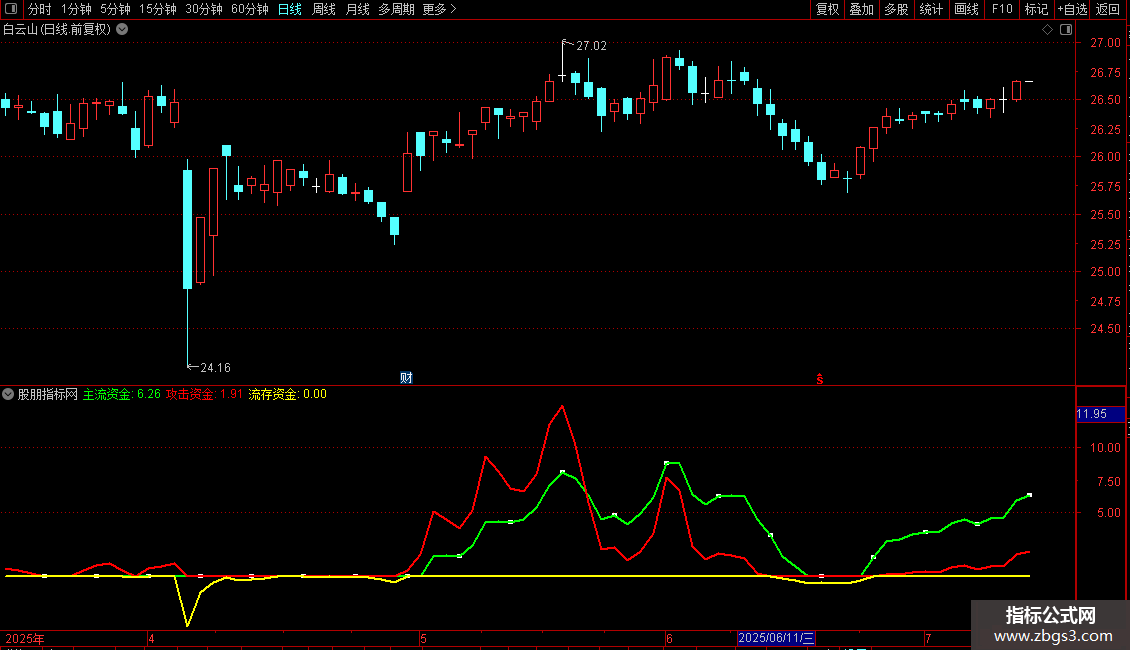Open the 统计 statistics tool
The image size is (1130, 650).
(x=931, y=9)
